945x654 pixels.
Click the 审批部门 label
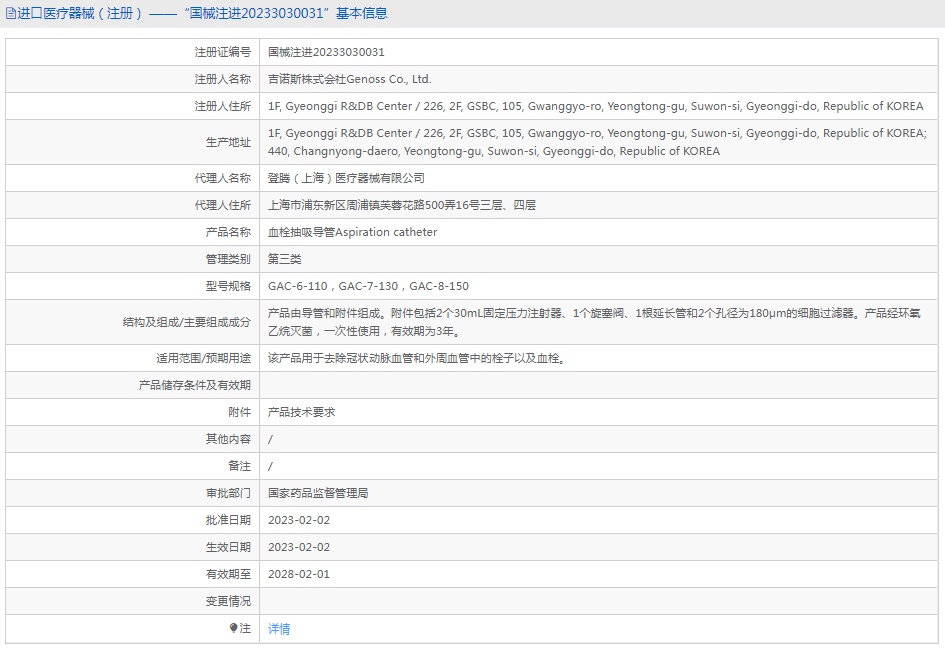click(x=228, y=493)
